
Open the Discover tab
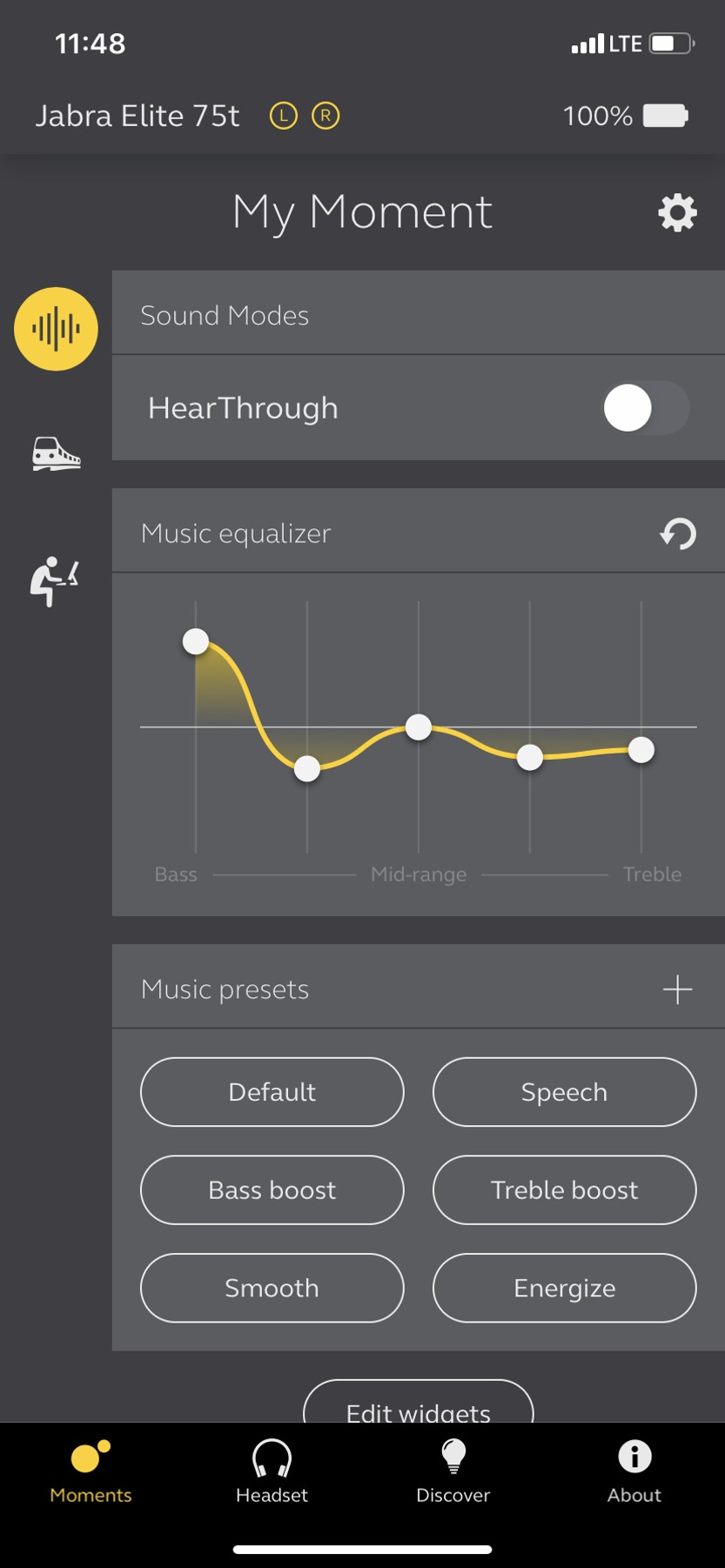click(453, 1471)
